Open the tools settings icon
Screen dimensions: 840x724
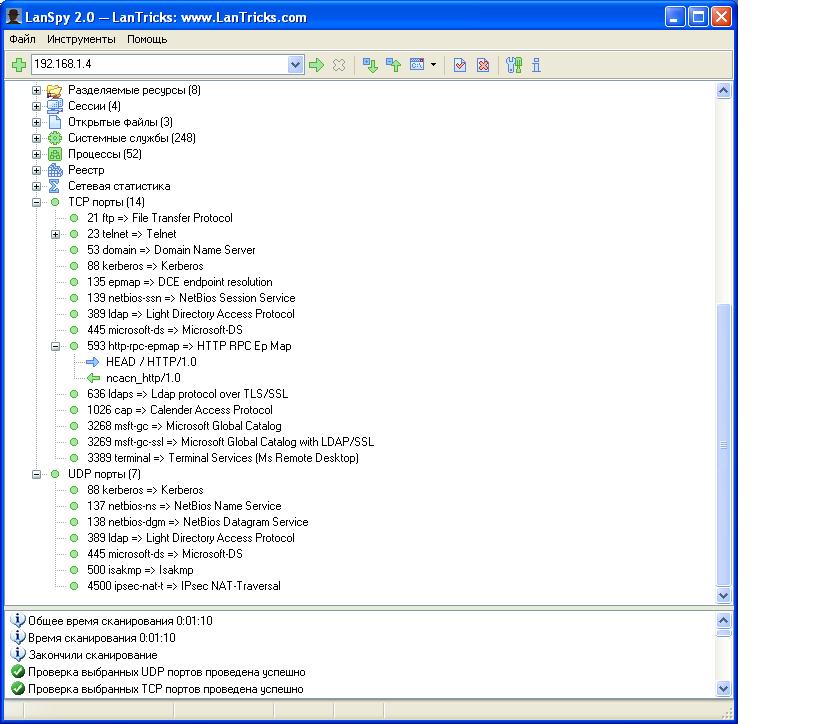(x=514, y=65)
